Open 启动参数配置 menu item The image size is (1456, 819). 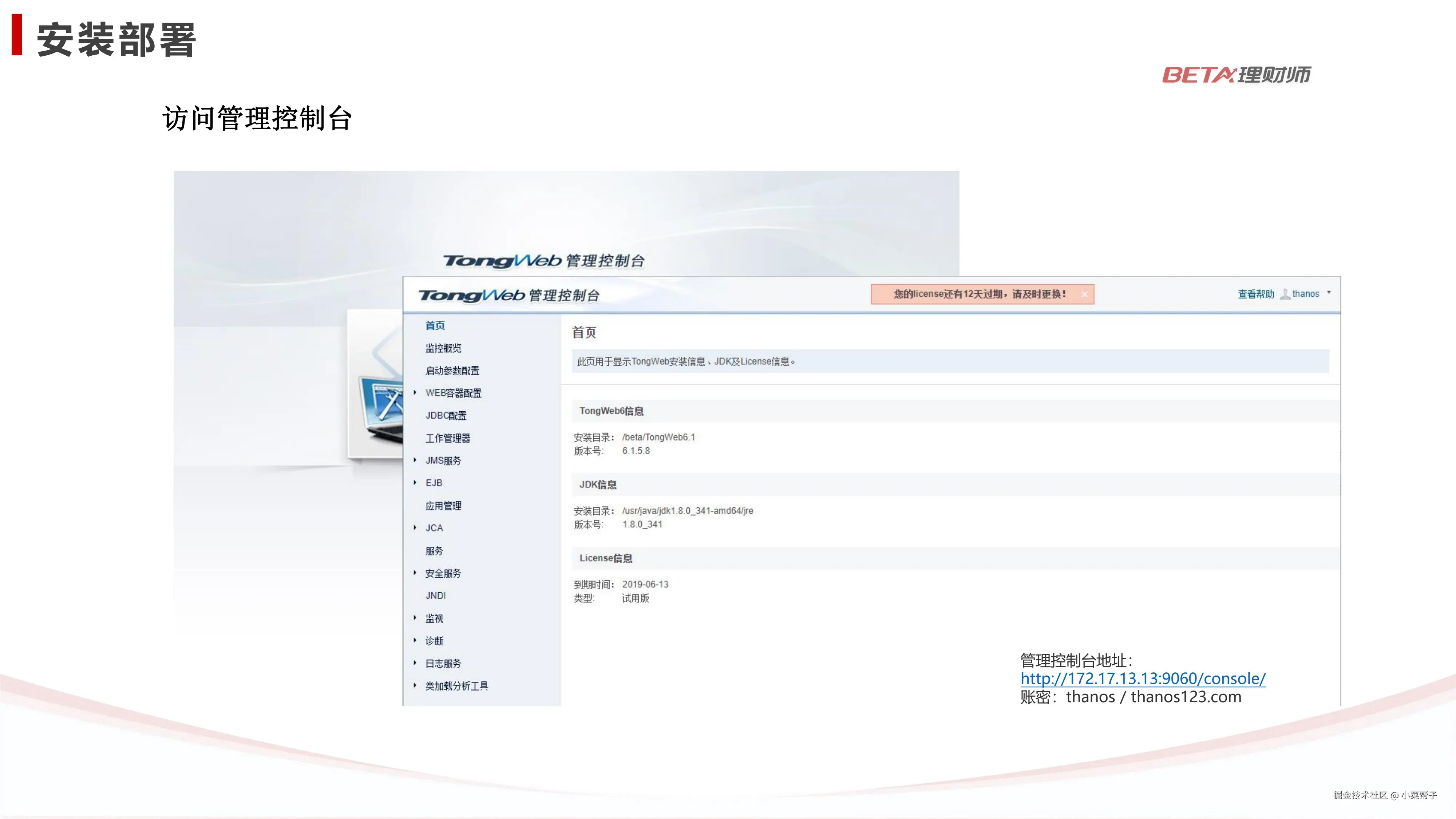(452, 371)
